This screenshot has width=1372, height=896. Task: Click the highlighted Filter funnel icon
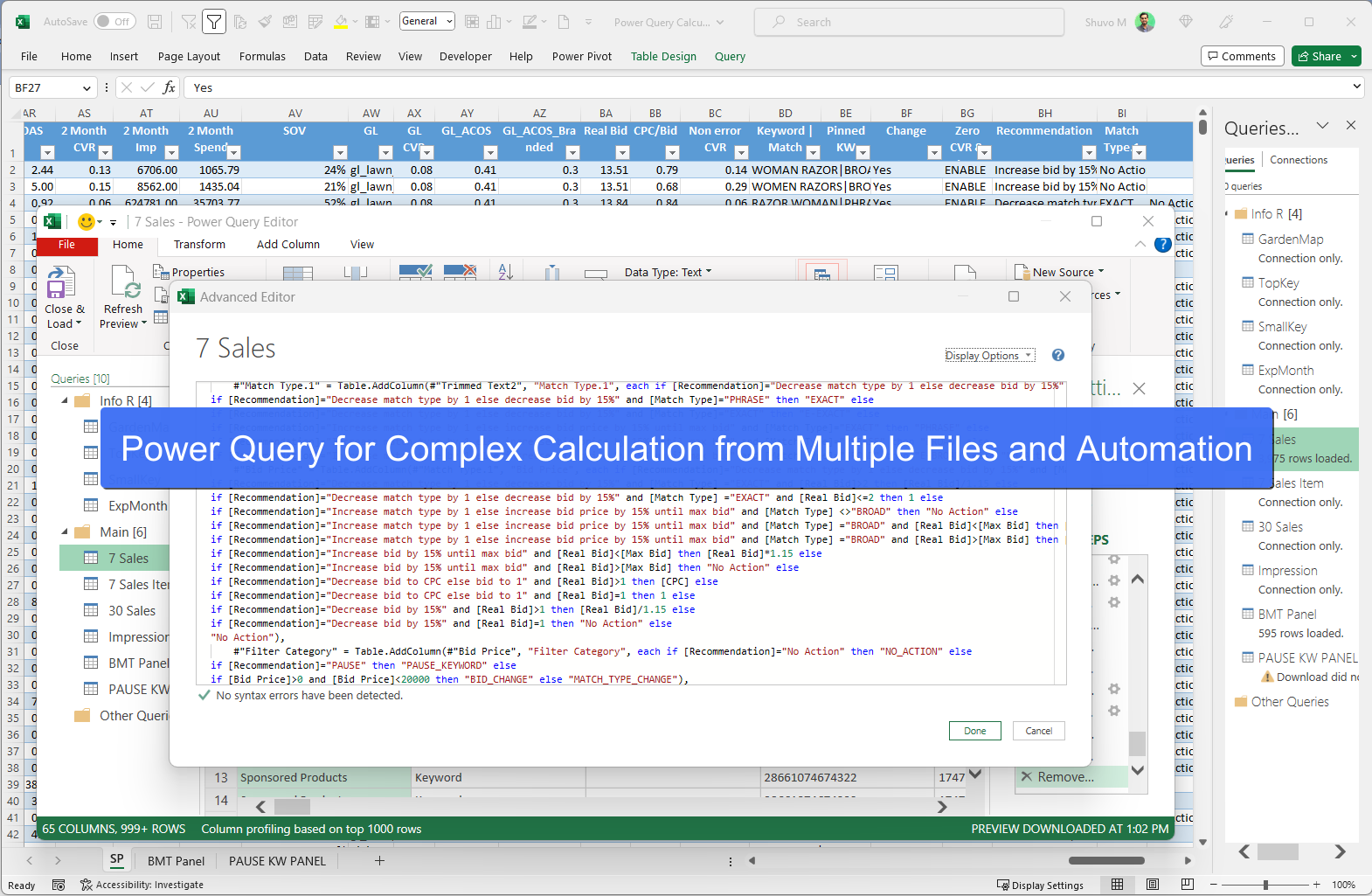(x=214, y=22)
